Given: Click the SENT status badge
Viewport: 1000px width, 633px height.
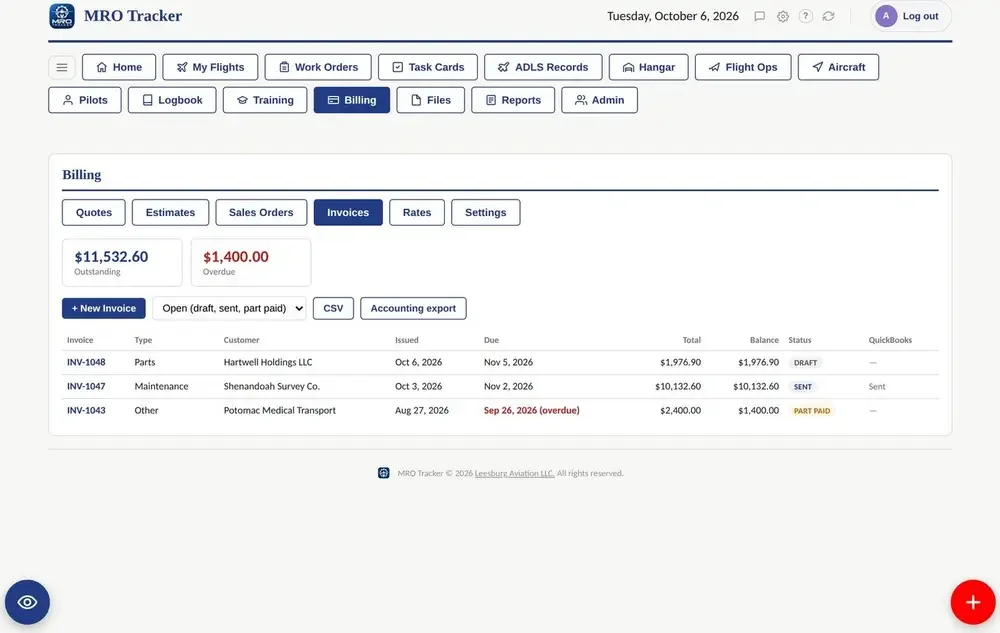Looking at the screenshot, I should pyautogui.click(x=803, y=387).
